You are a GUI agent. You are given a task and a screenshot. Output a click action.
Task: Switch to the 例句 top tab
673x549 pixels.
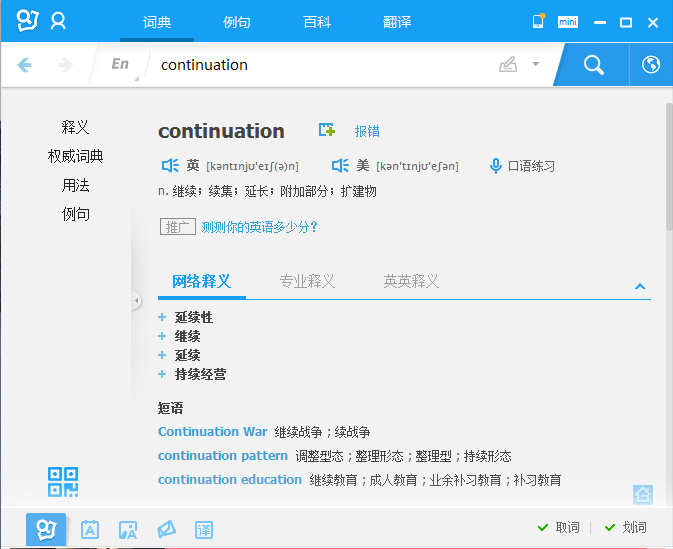coord(236,22)
